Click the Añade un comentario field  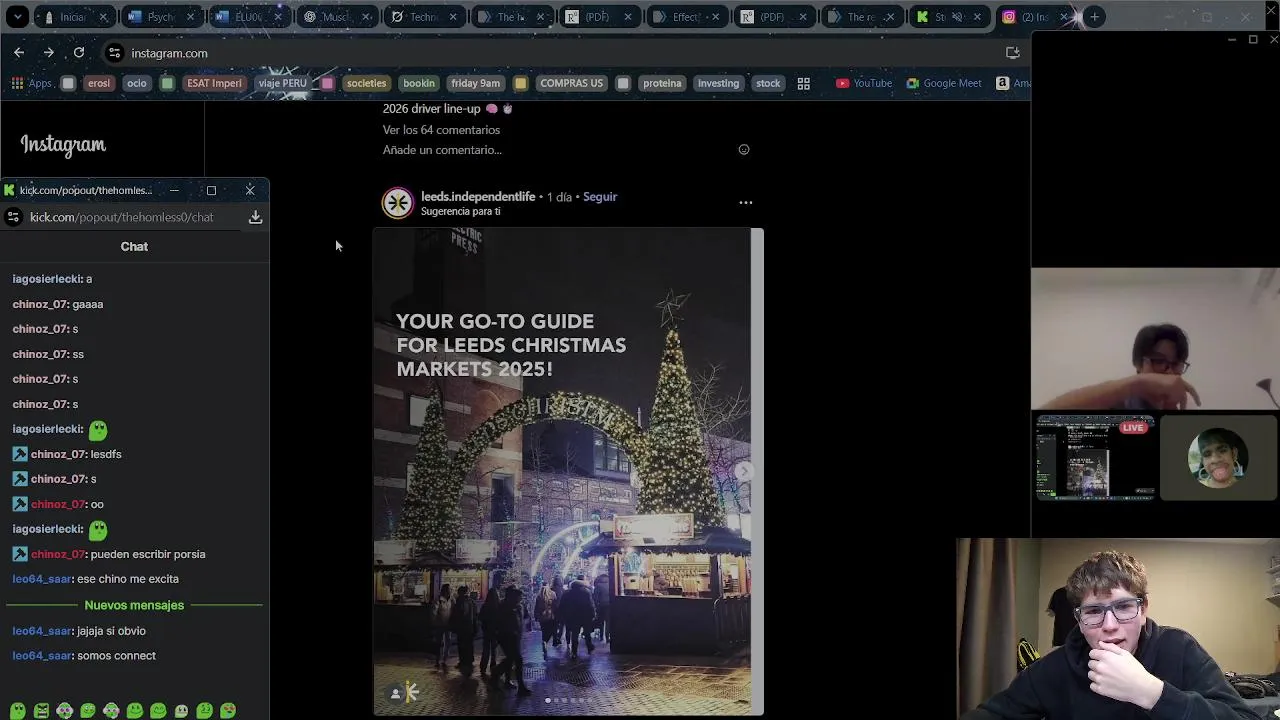pos(442,150)
